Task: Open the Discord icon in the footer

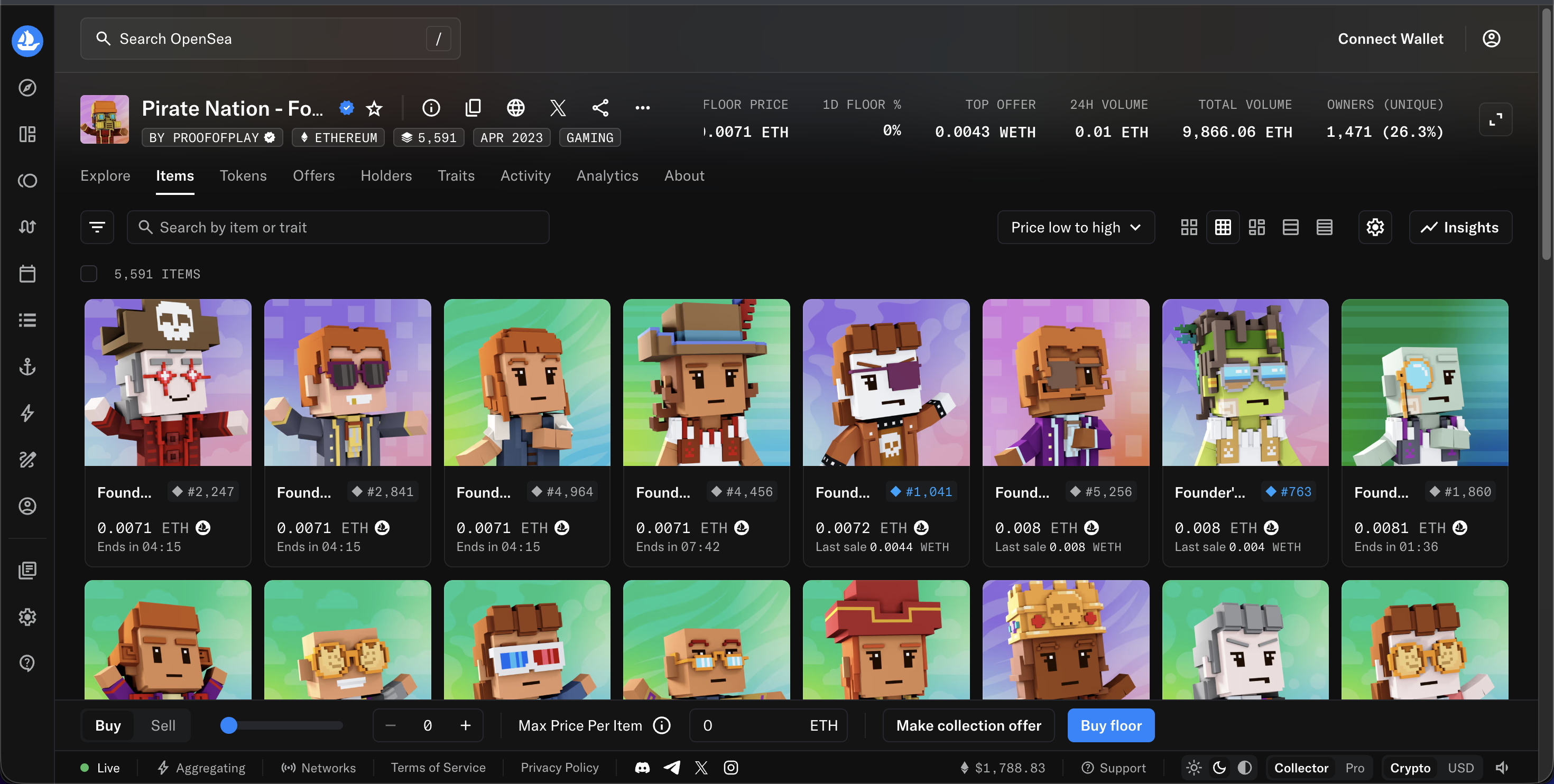Action: [x=642, y=768]
